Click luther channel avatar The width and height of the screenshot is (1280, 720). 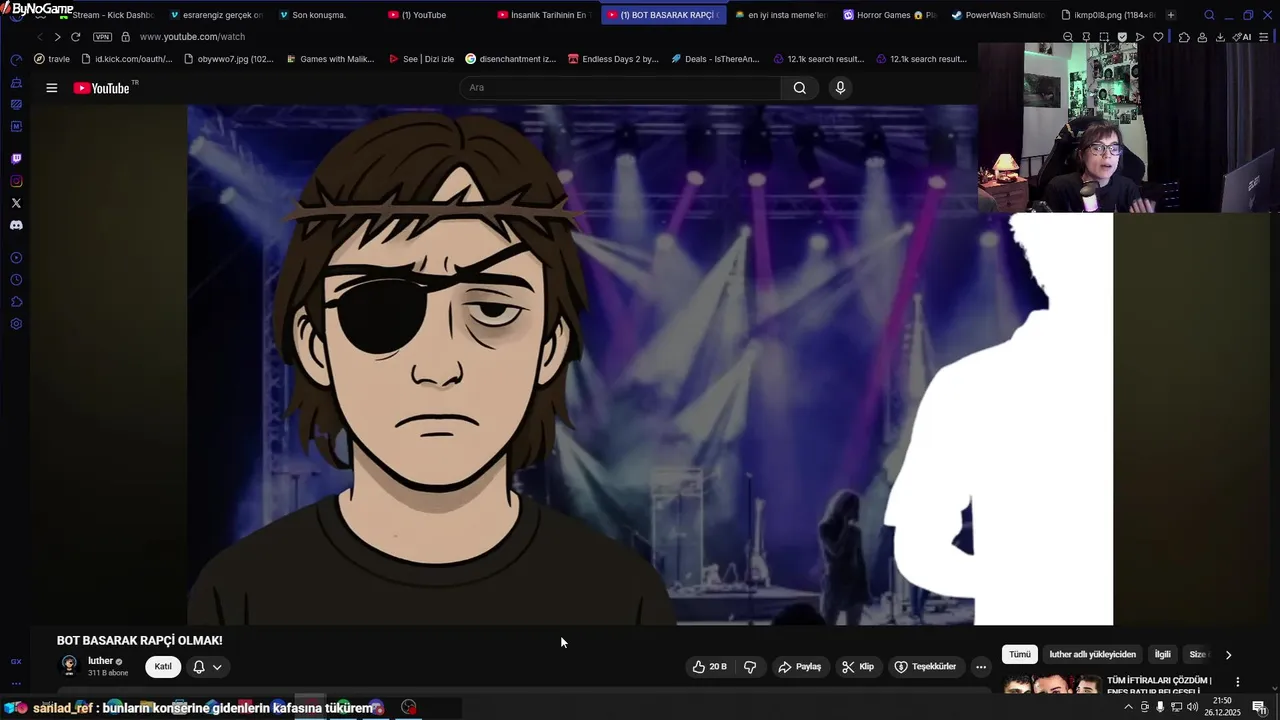69,665
